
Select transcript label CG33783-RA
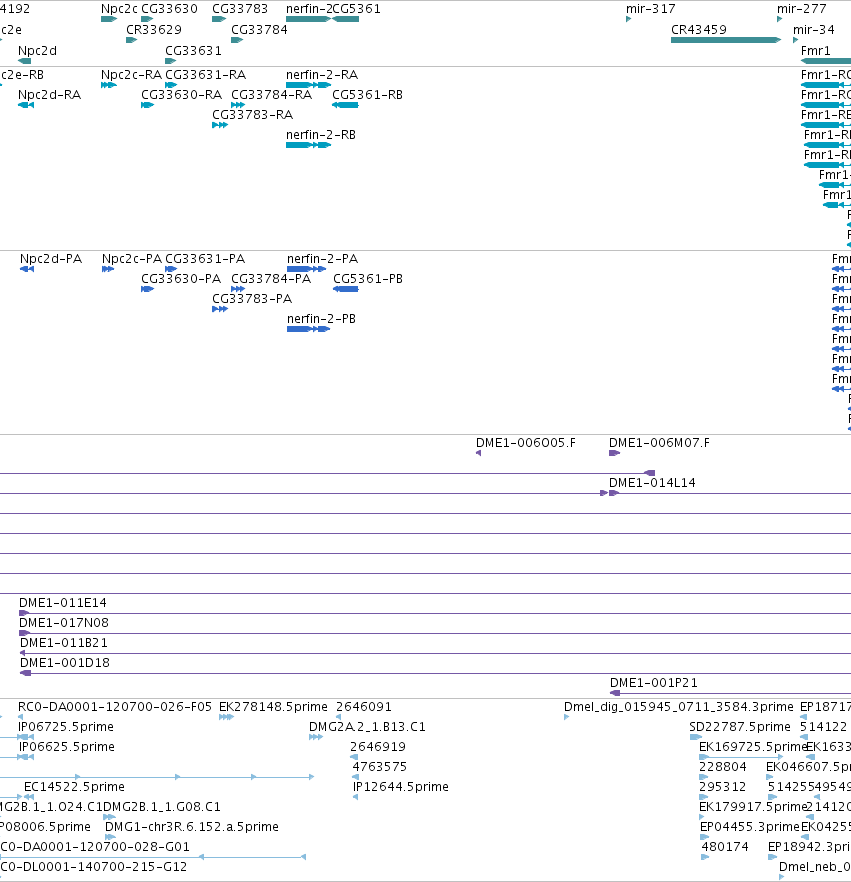click(x=253, y=115)
